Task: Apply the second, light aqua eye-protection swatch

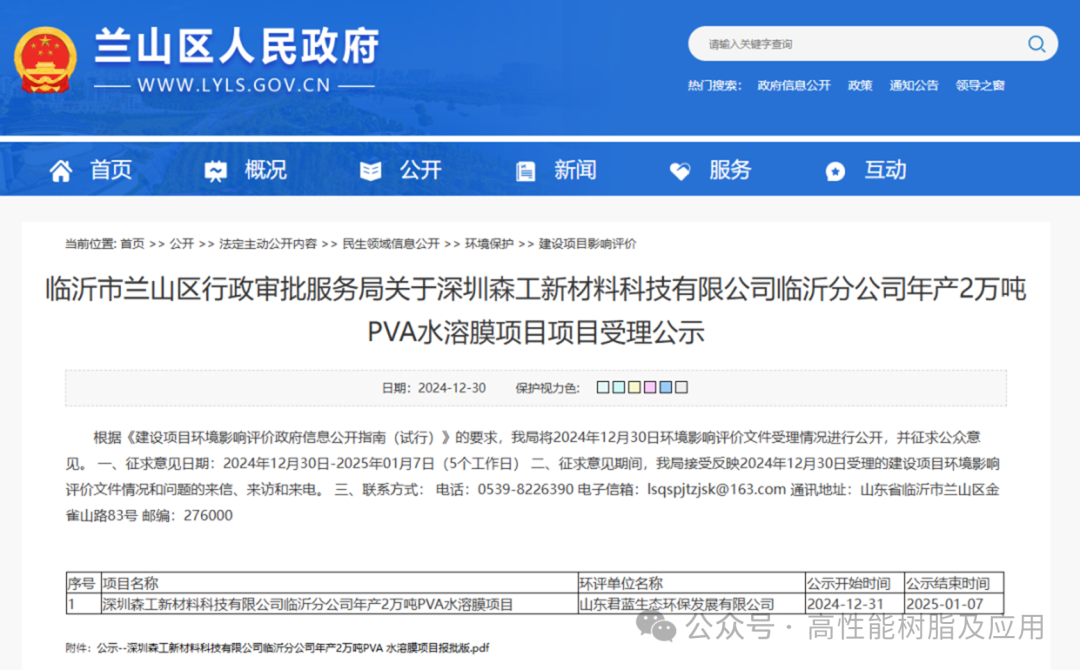Action: coord(619,387)
